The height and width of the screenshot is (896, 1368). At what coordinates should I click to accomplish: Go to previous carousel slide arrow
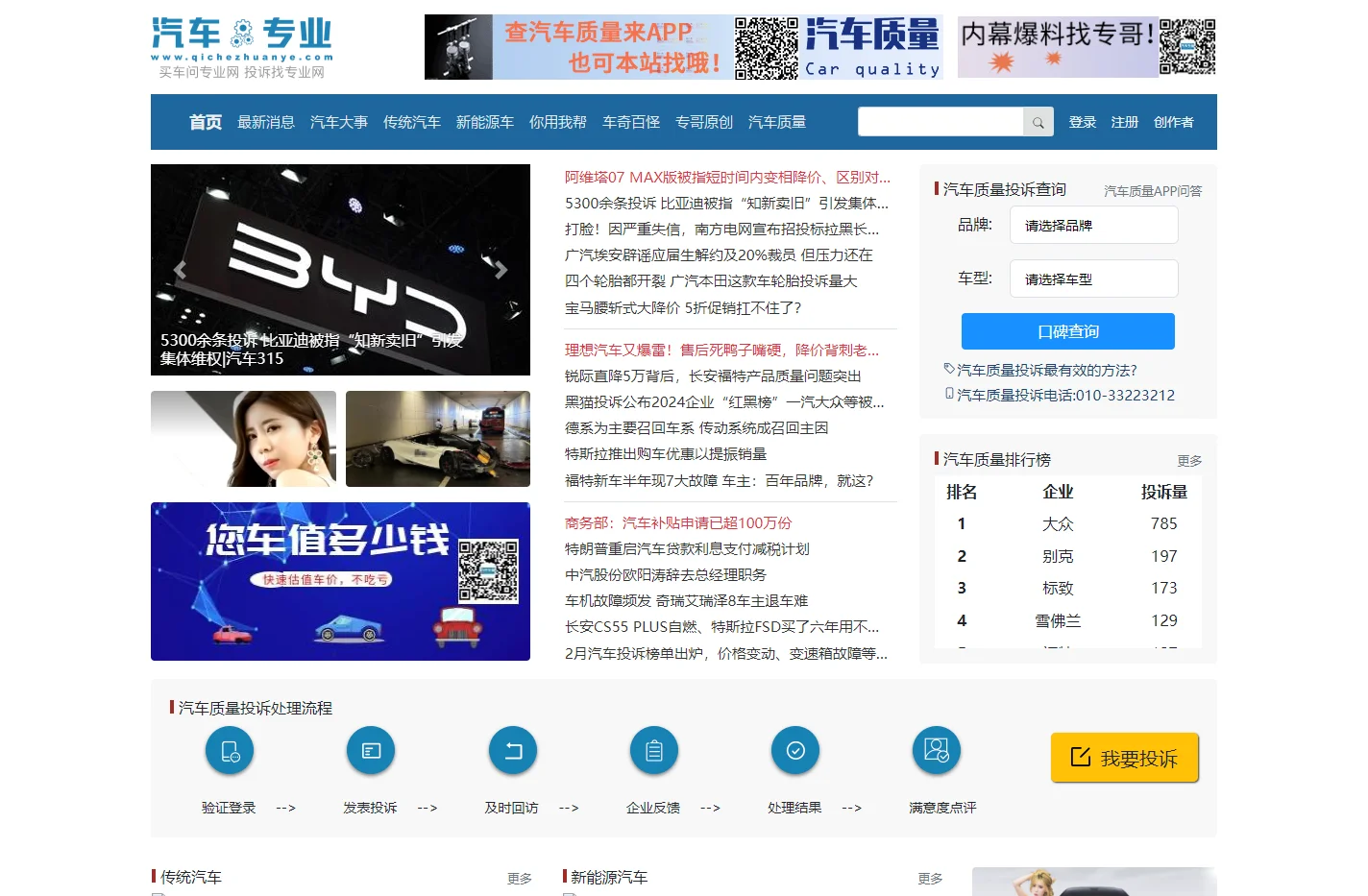(x=180, y=270)
